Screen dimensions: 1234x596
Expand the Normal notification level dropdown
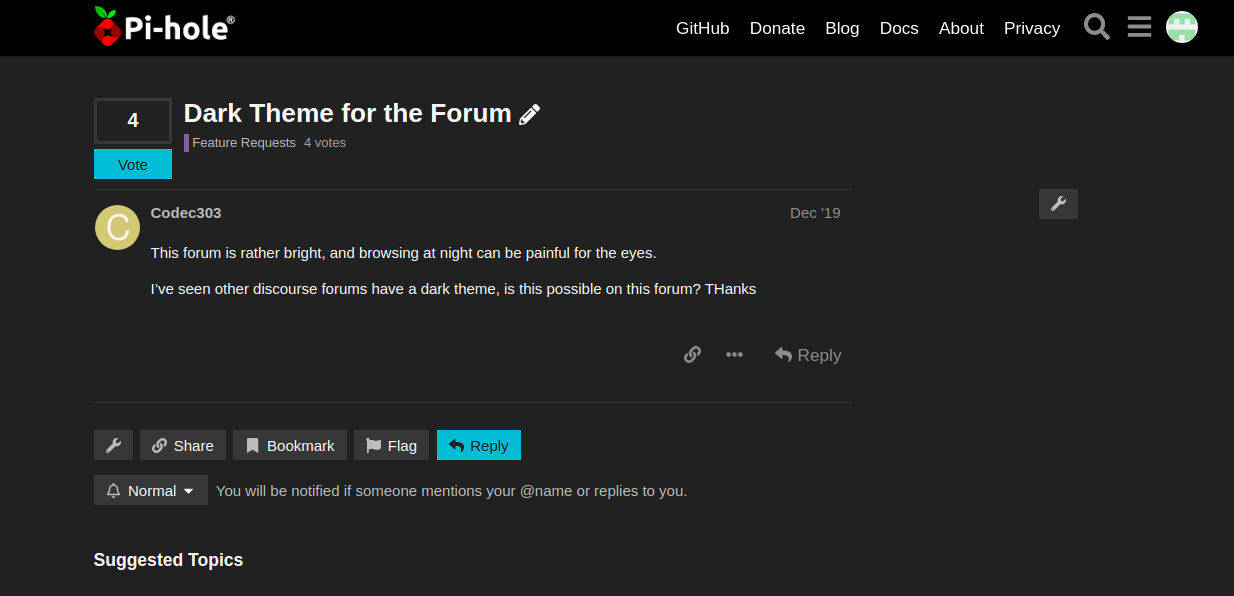151,490
